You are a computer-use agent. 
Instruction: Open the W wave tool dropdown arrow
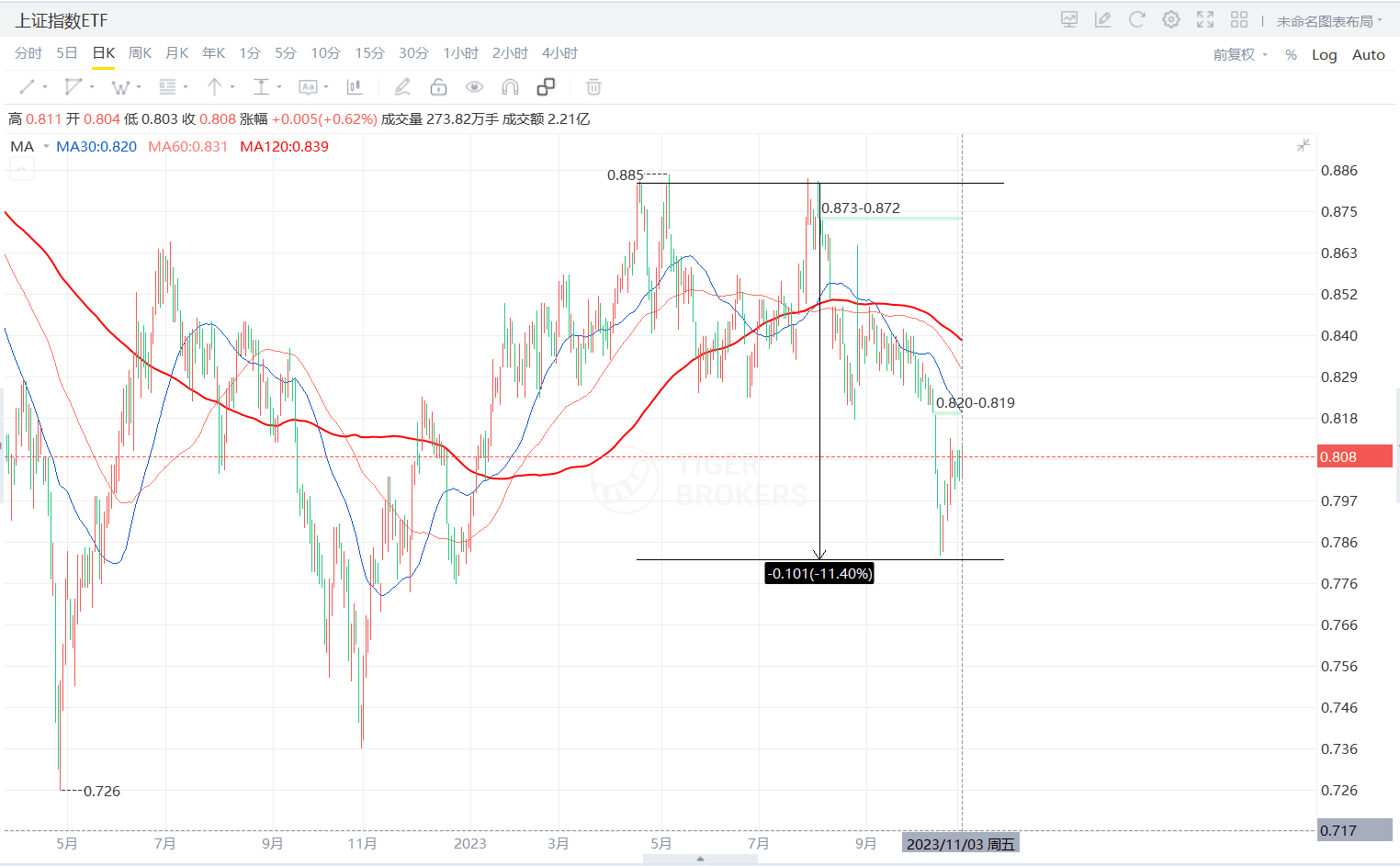[139, 87]
